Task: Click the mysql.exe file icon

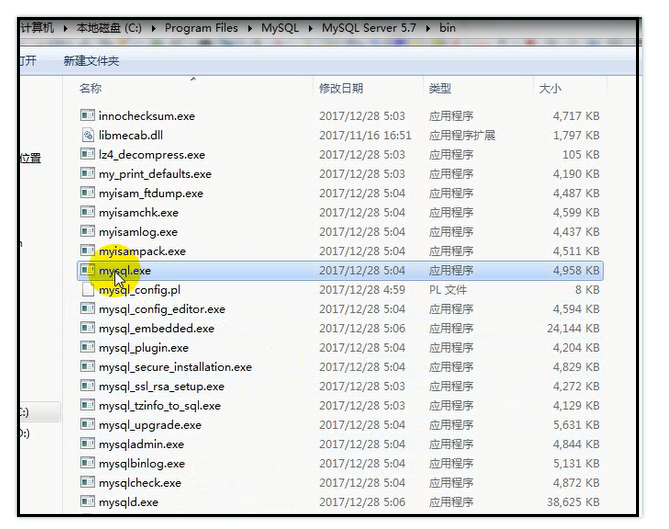Action: [x=87, y=270]
